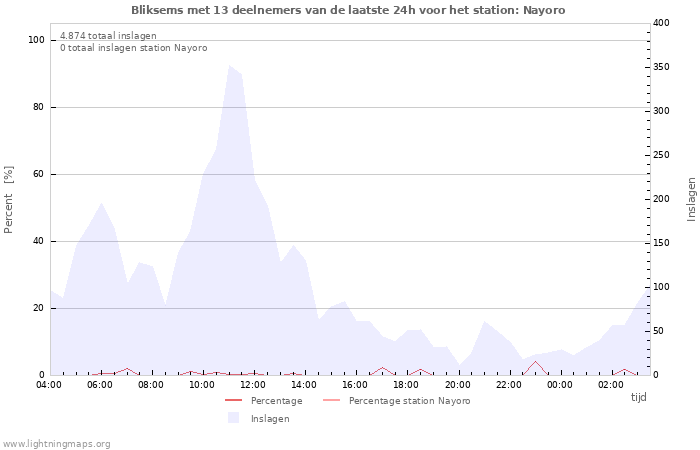
Task: Click the 22:00 time axis label
Action: pyautogui.click(x=509, y=384)
